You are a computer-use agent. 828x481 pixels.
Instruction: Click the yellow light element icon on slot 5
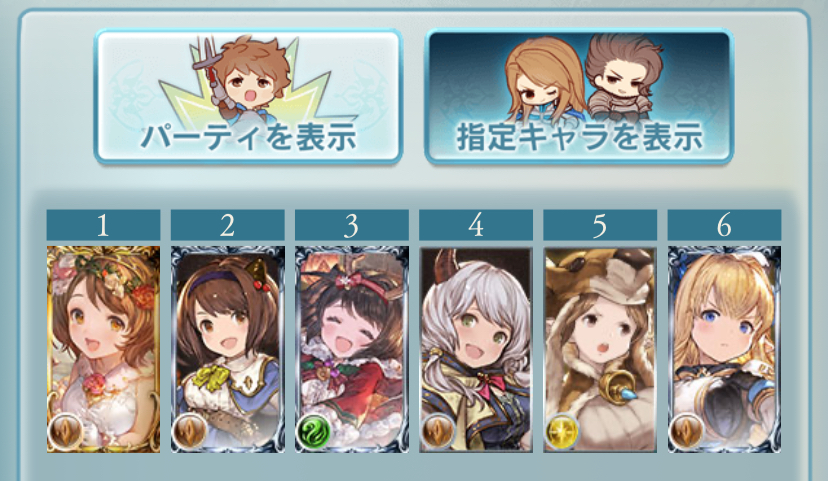pos(562,431)
